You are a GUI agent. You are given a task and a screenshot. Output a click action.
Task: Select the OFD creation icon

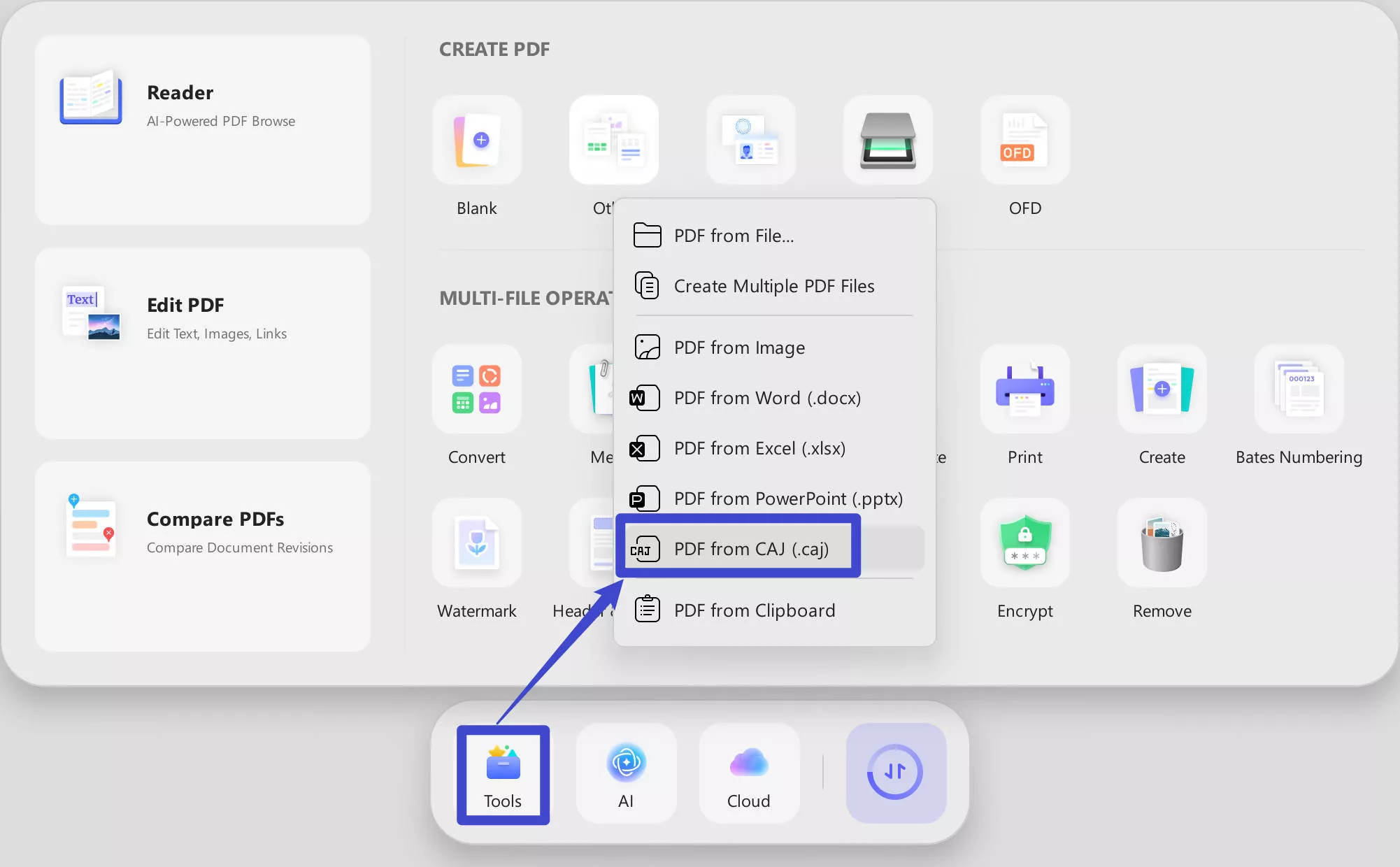pyautogui.click(x=1024, y=140)
